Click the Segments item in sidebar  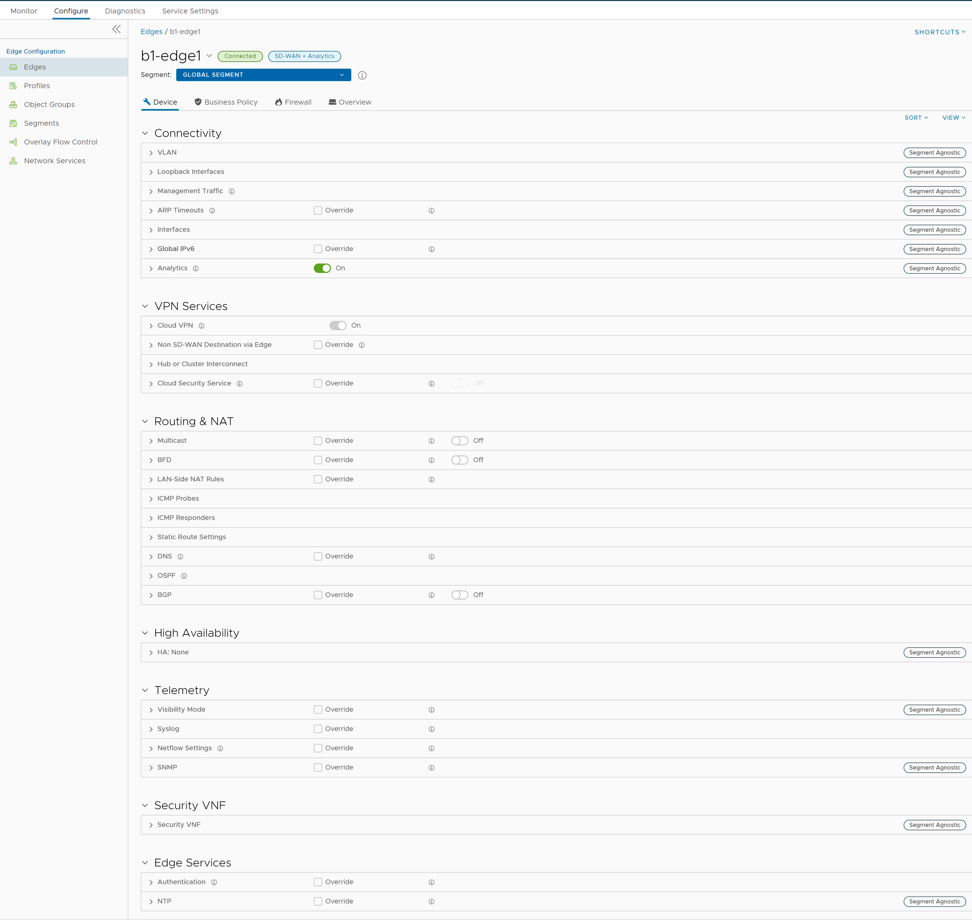41,123
